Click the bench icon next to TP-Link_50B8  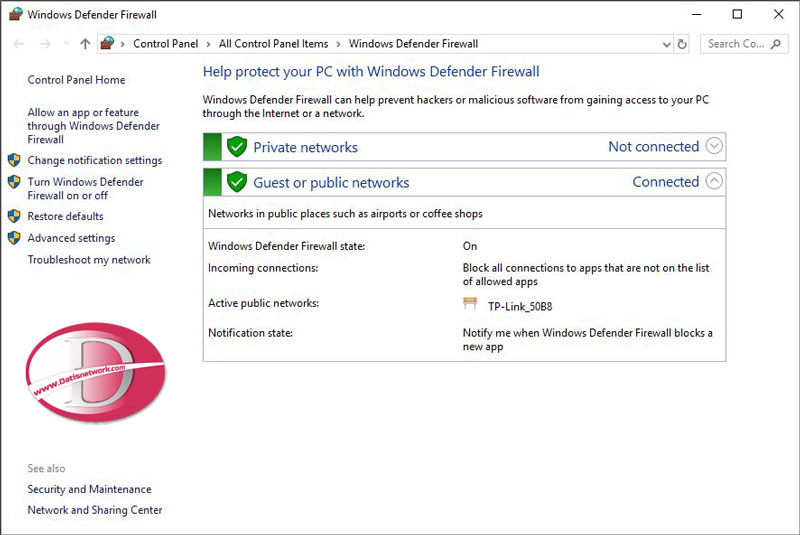pyautogui.click(x=470, y=303)
